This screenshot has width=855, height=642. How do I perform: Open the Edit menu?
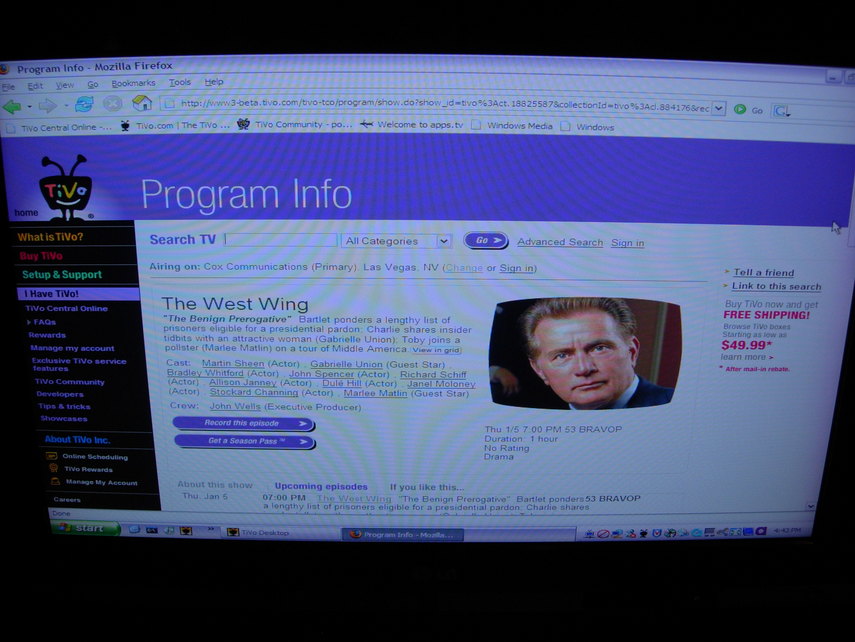35,86
